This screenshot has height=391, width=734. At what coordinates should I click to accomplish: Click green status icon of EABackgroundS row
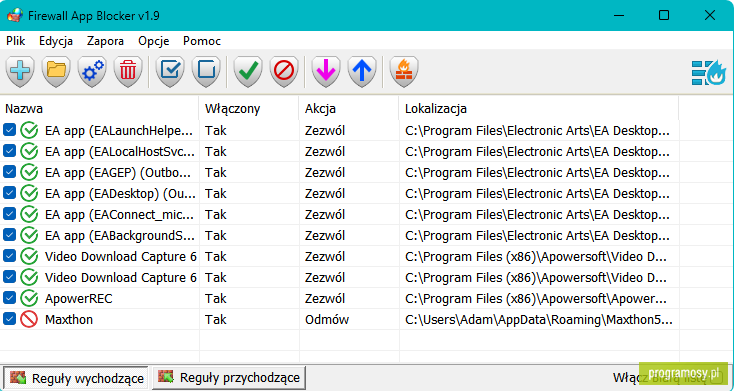pos(29,236)
